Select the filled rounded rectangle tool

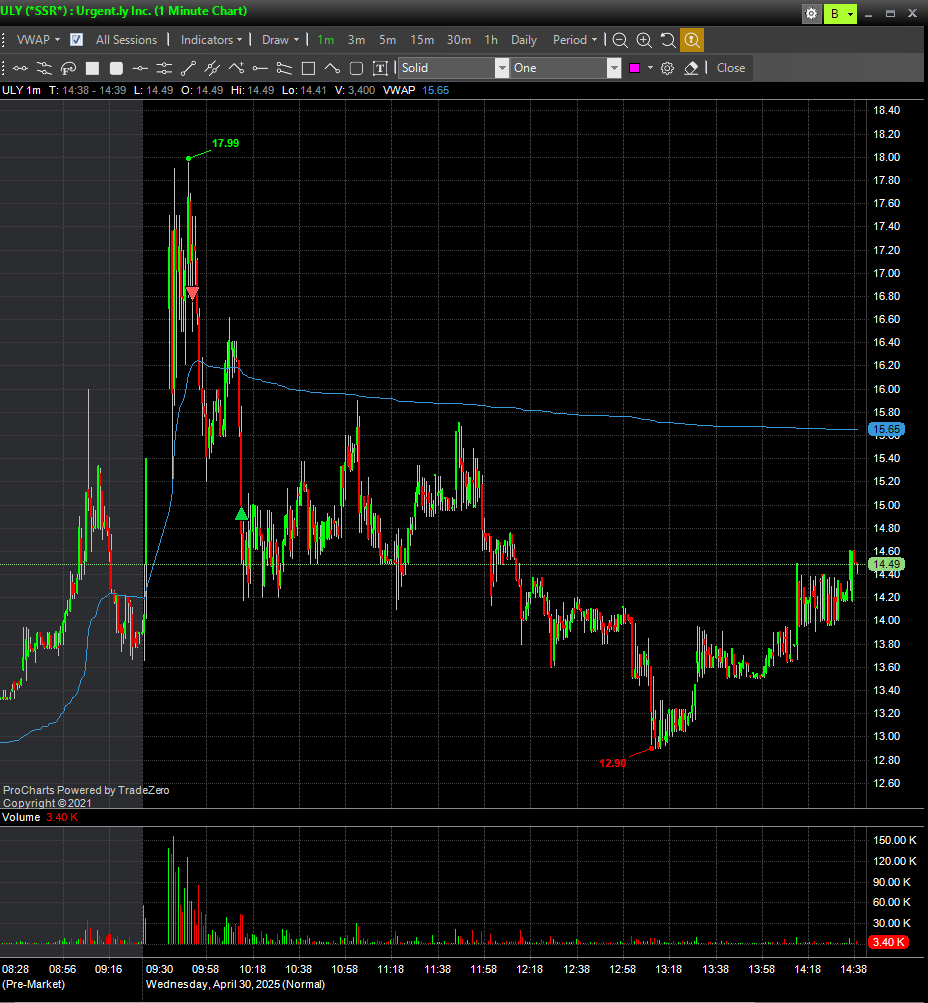click(x=116, y=68)
